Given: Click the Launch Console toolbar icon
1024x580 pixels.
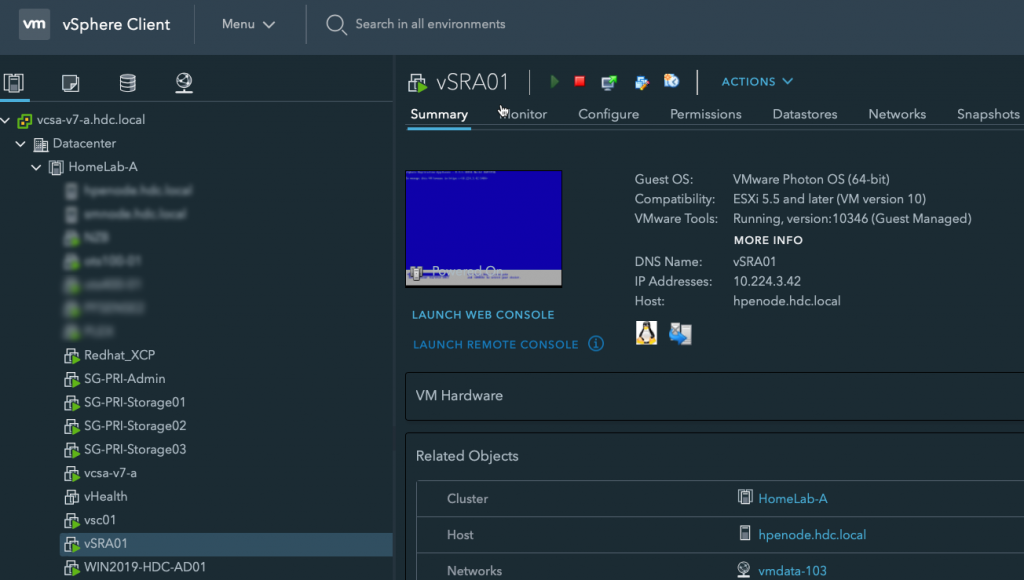Looking at the screenshot, I should point(609,82).
